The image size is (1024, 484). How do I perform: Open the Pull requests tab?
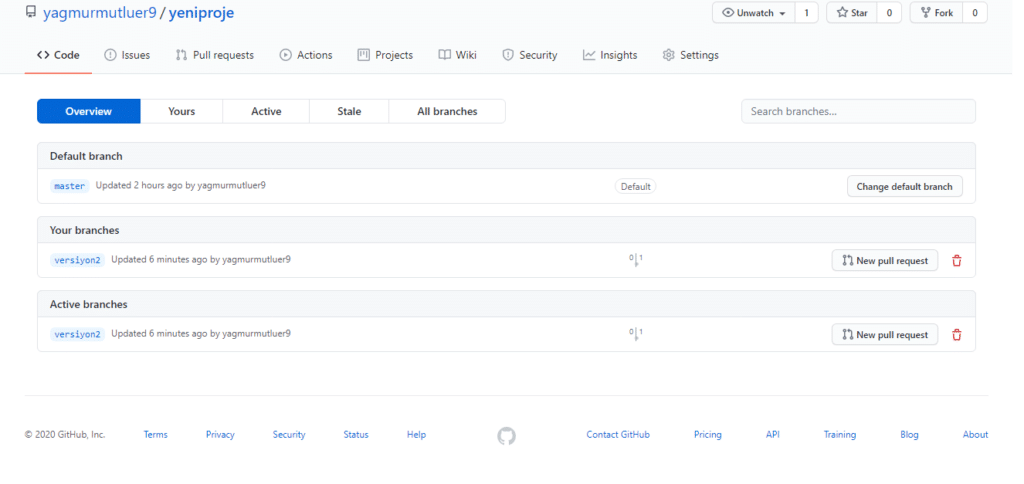[x=215, y=56]
